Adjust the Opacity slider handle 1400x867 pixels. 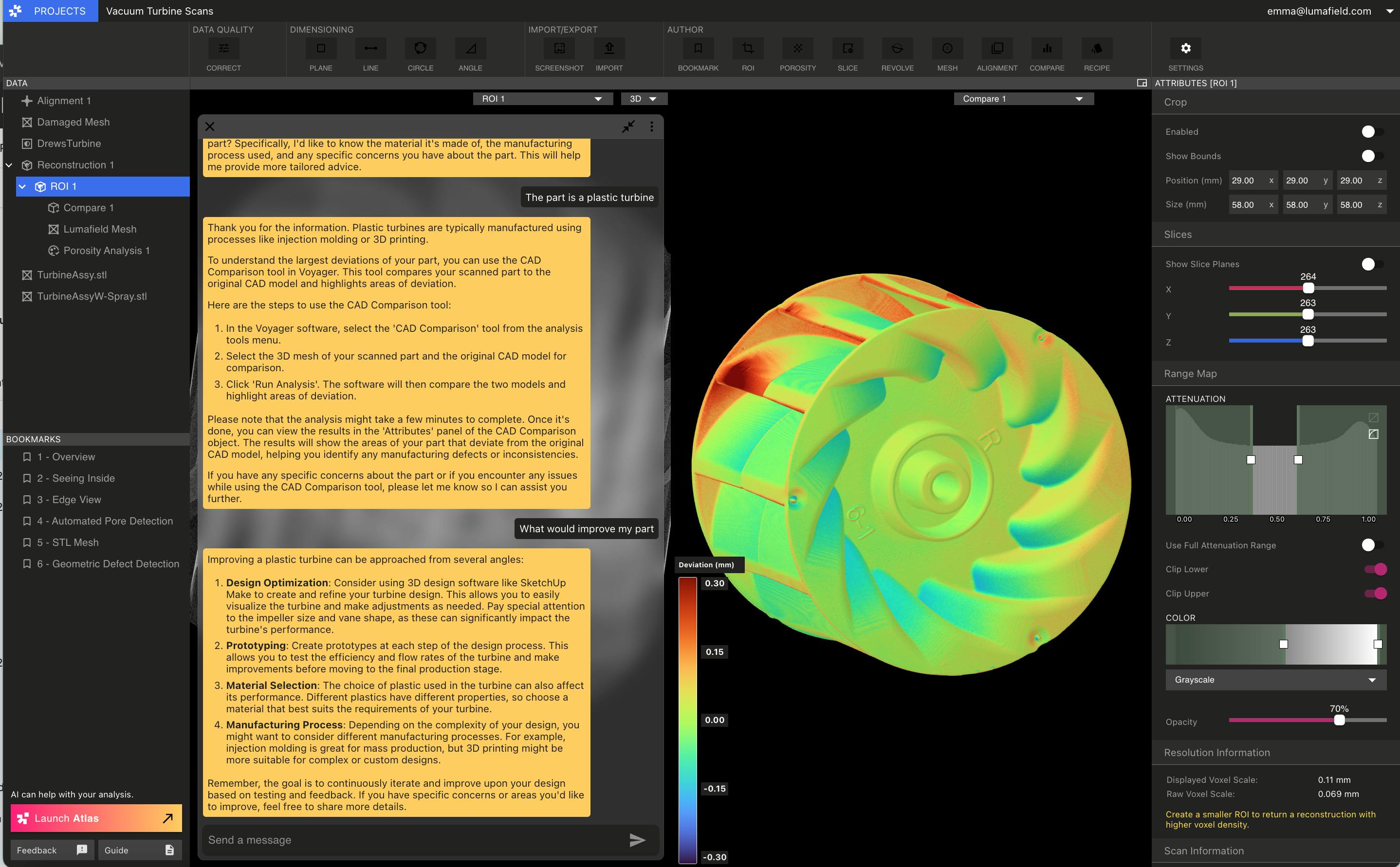pyautogui.click(x=1339, y=720)
